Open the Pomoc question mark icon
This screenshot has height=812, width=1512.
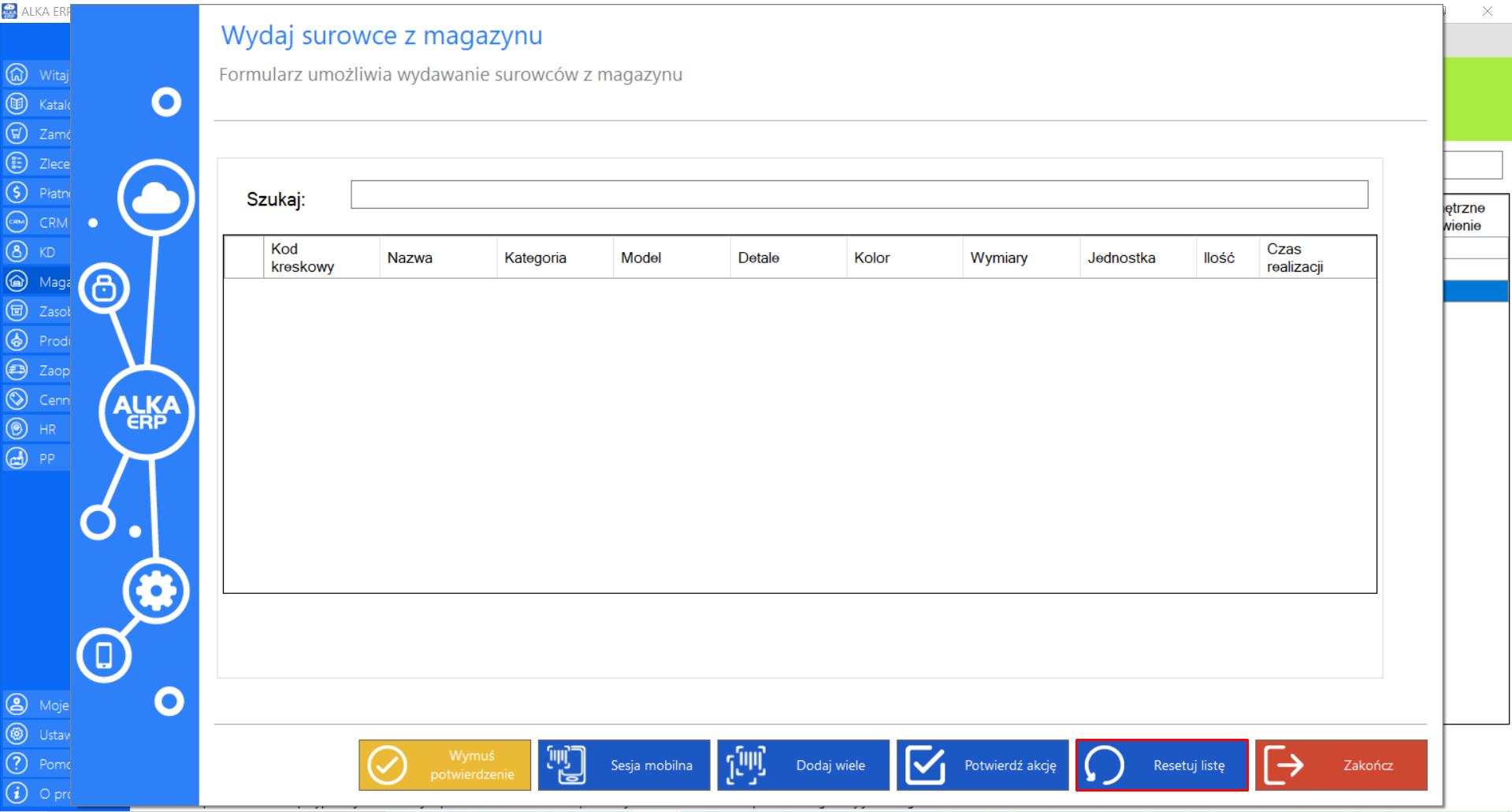[17, 763]
